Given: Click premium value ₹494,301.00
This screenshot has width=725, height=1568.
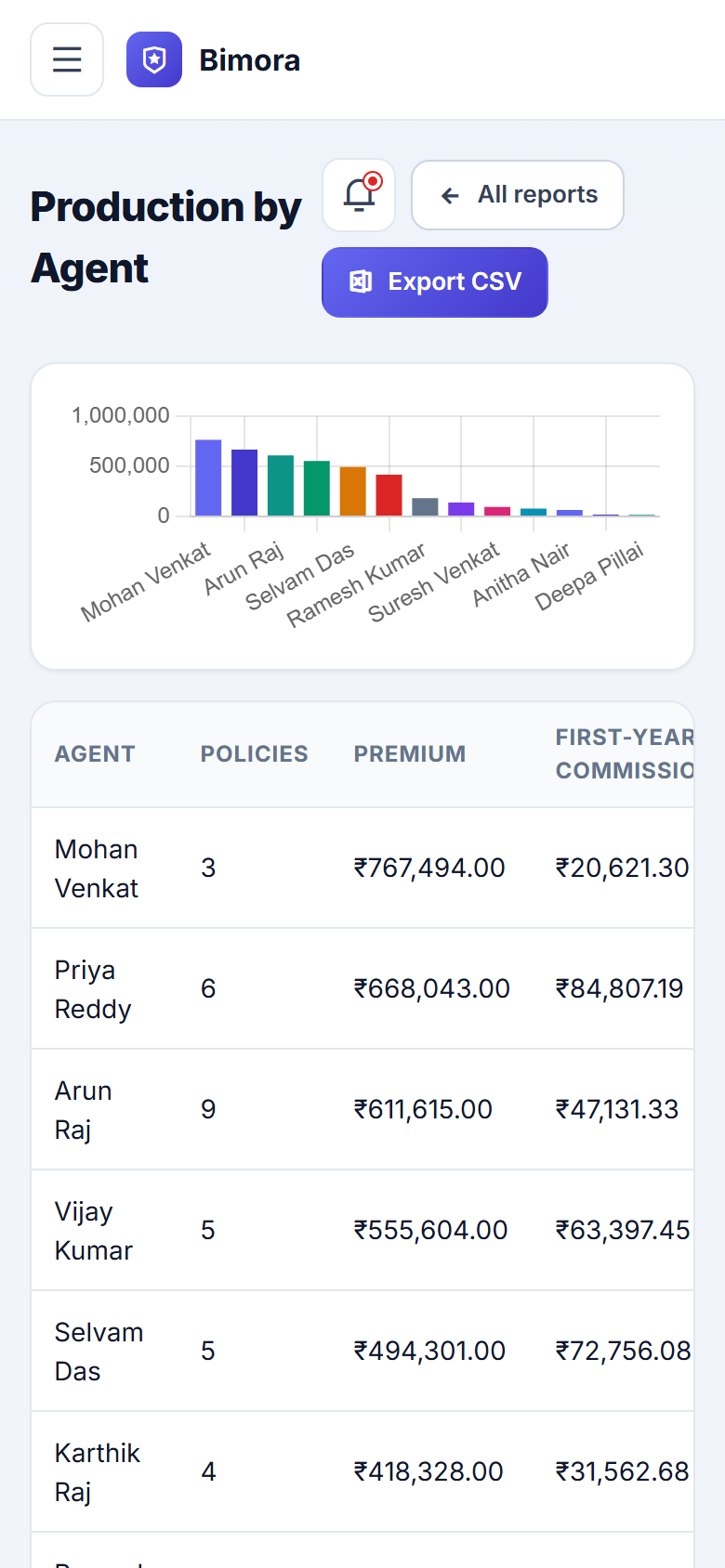Looking at the screenshot, I should pyautogui.click(x=429, y=1351).
